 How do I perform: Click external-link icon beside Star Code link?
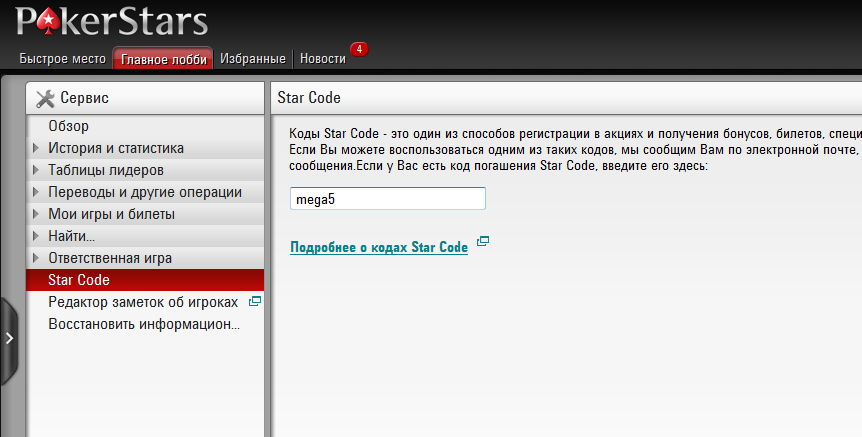(x=483, y=241)
